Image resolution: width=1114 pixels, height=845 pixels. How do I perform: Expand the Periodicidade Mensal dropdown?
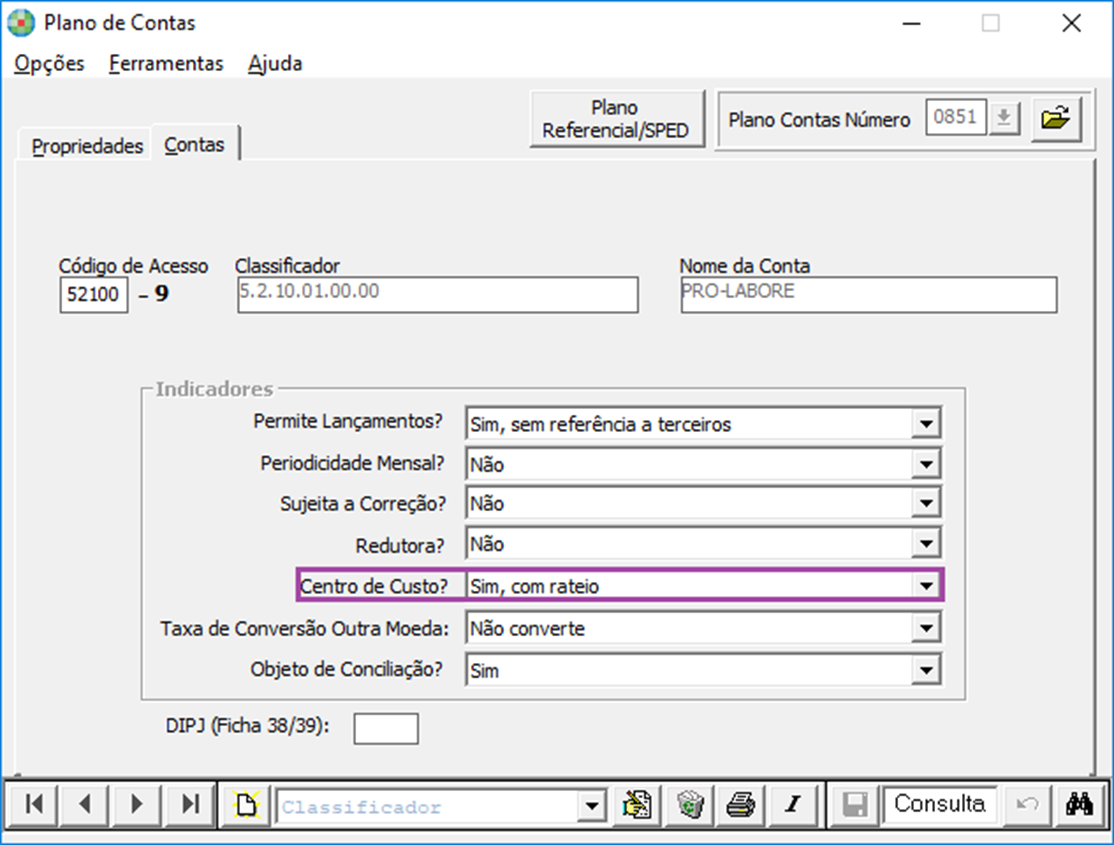pyautogui.click(x=926, y=465)
